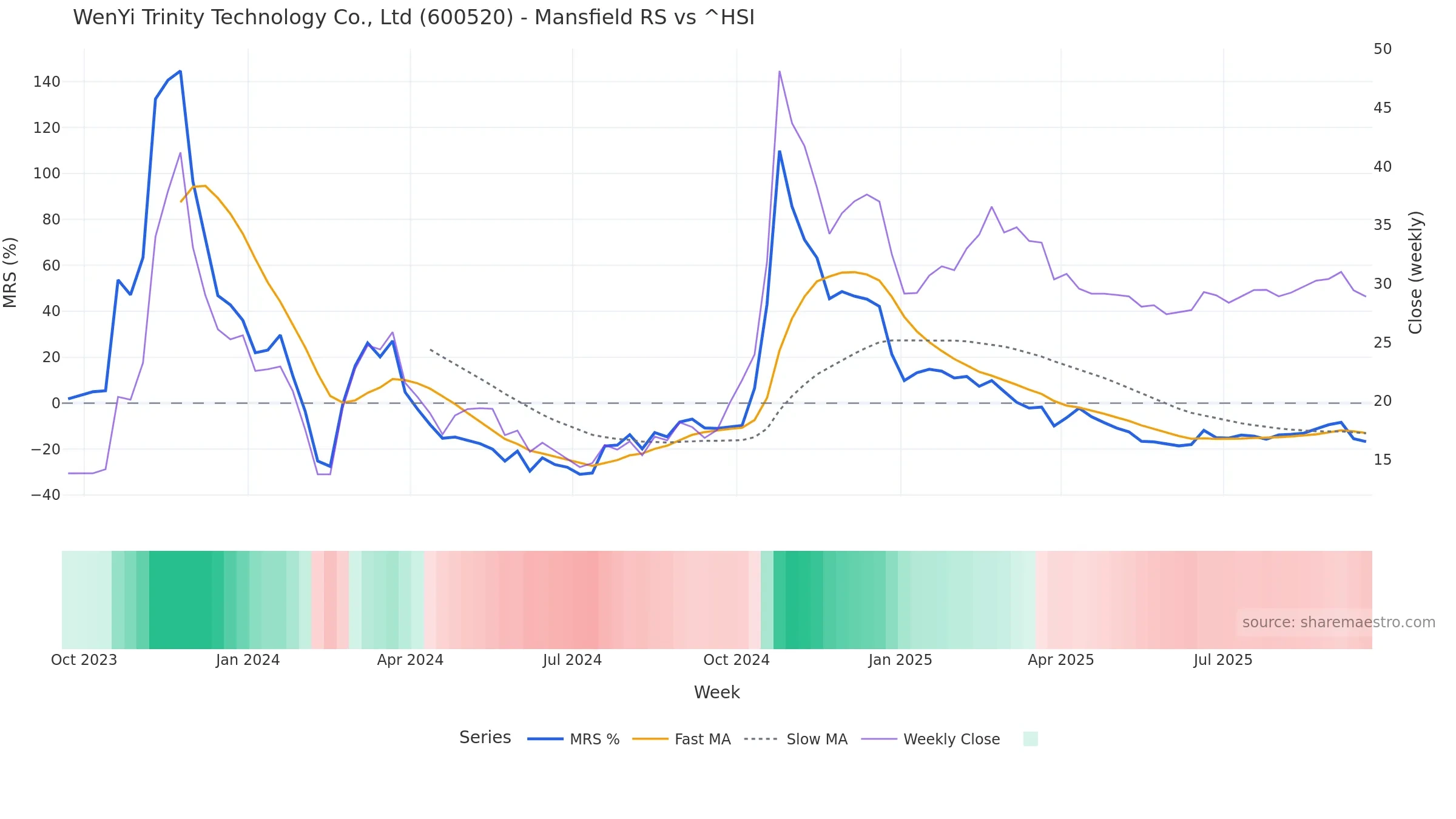Toggle the Slow MA legend entry
Screen dimensions: 1456x819
(795, 739)
